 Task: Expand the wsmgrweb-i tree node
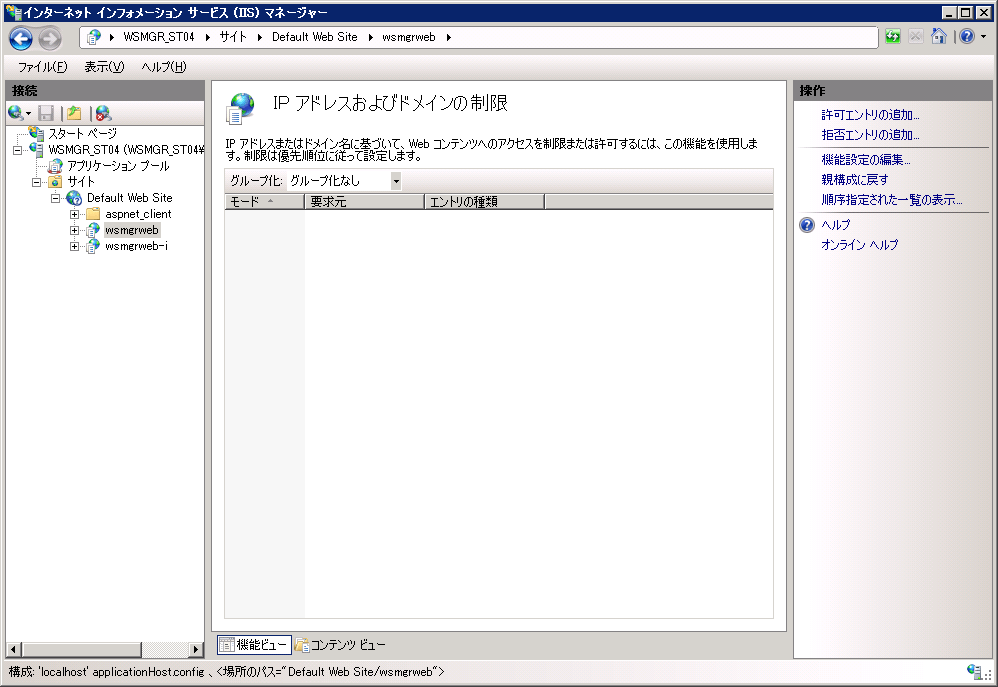(75, 246)
